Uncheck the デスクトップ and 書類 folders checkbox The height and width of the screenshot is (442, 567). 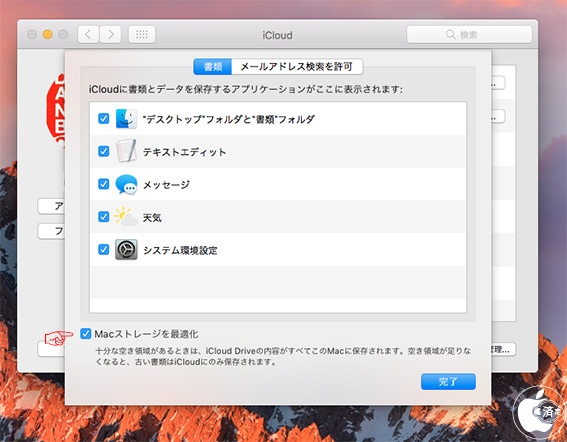[103, 119]
